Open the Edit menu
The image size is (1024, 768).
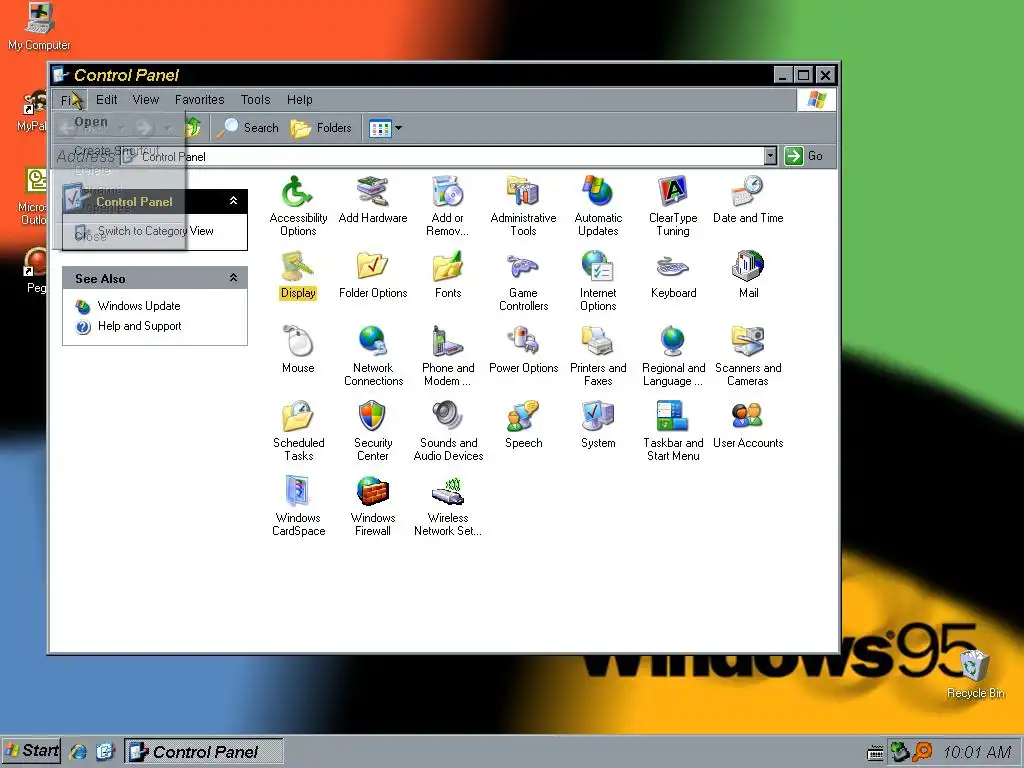tap(106, 100)
